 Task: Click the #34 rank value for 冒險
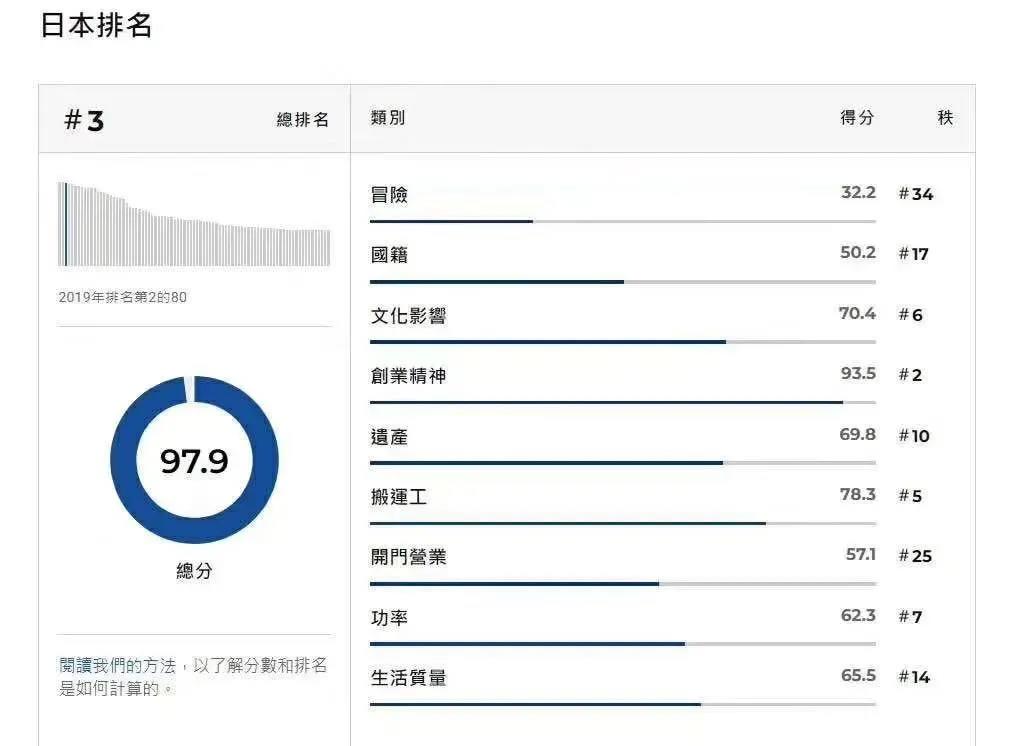[x=916, y=194]
